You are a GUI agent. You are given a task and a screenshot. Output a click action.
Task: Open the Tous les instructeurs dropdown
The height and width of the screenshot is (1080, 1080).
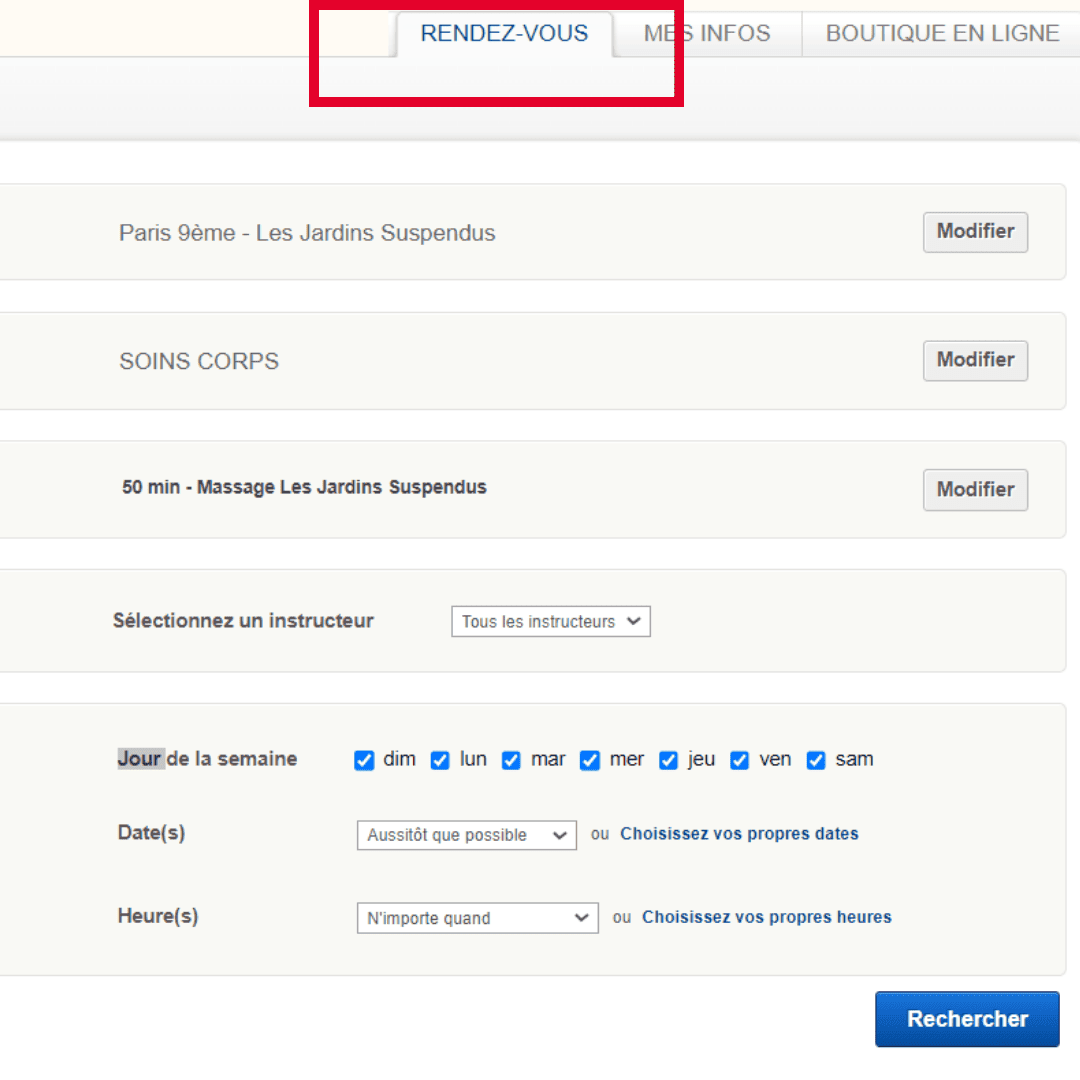tap(551, 621)
